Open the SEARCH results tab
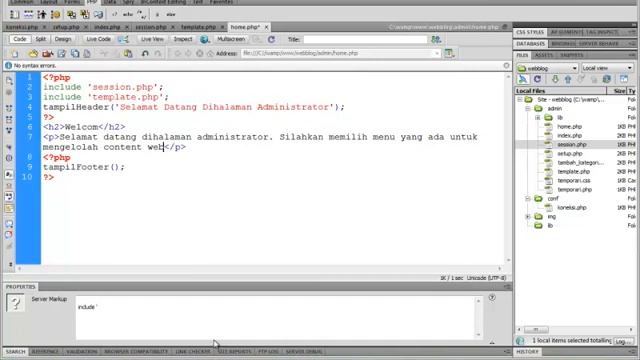Image resolution: width=640 pixels, height=360 pixels. pos(16,351)
